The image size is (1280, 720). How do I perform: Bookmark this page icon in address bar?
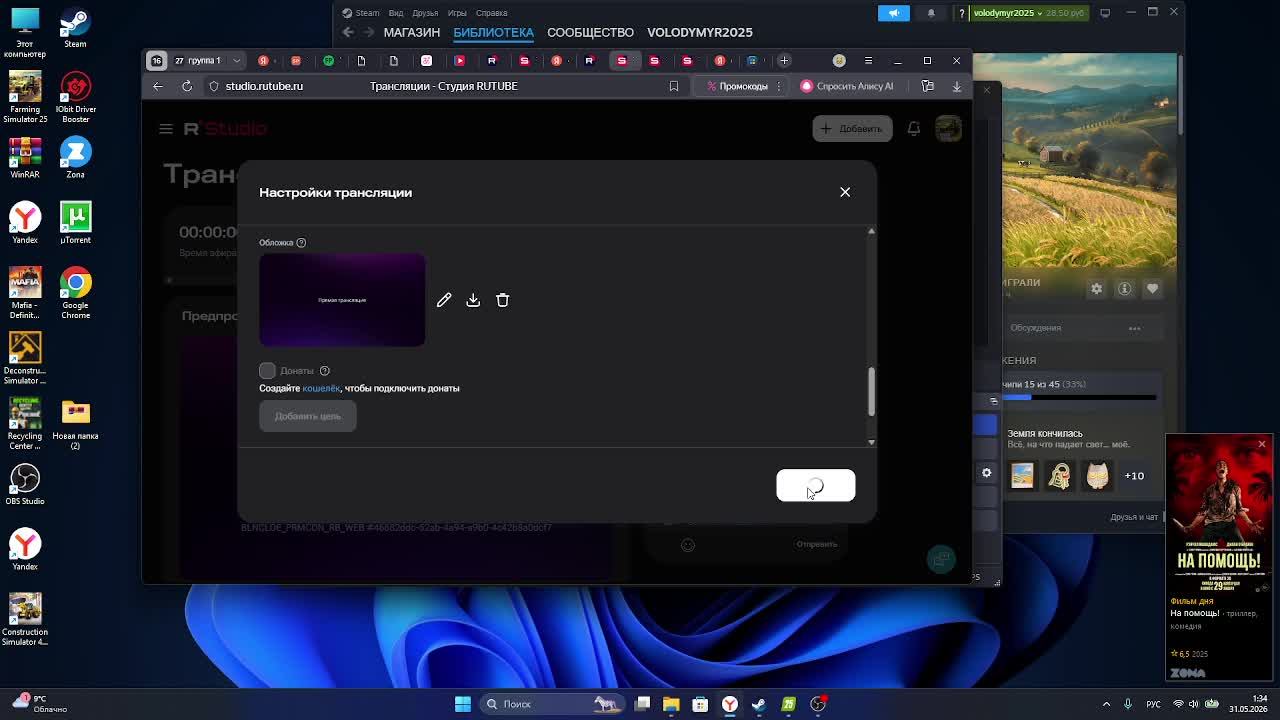(x=674, y=86)
